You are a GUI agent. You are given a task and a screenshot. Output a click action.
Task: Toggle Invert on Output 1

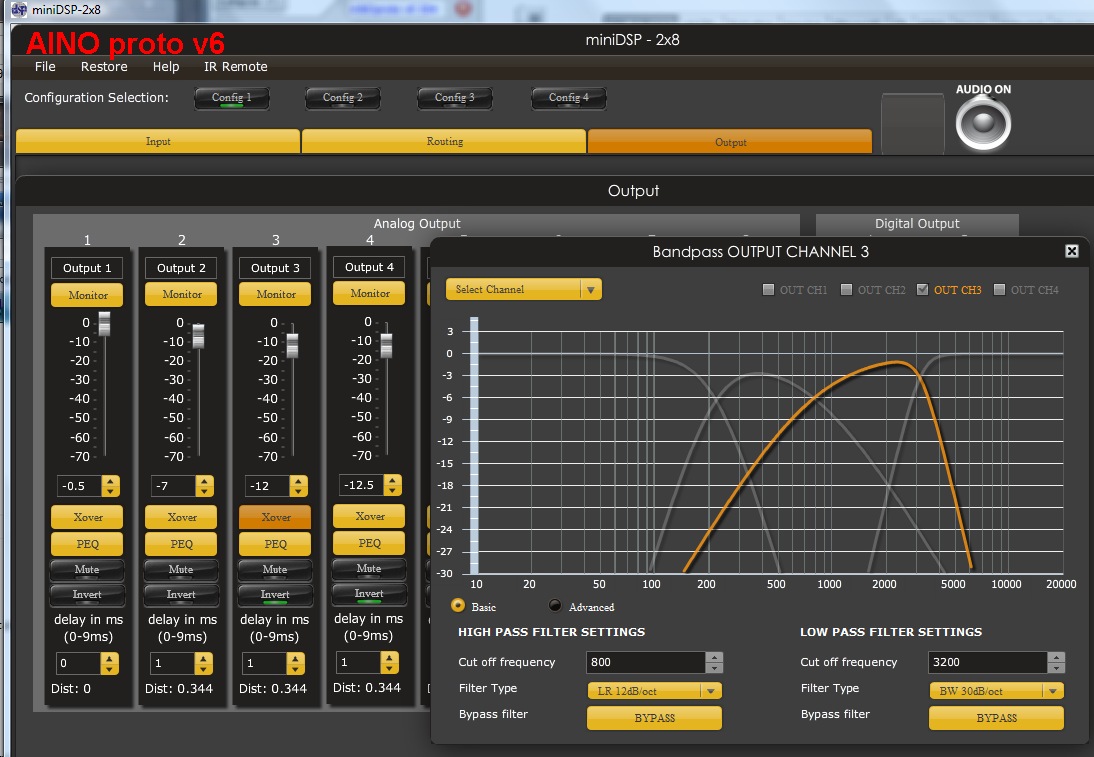point(87,595)
